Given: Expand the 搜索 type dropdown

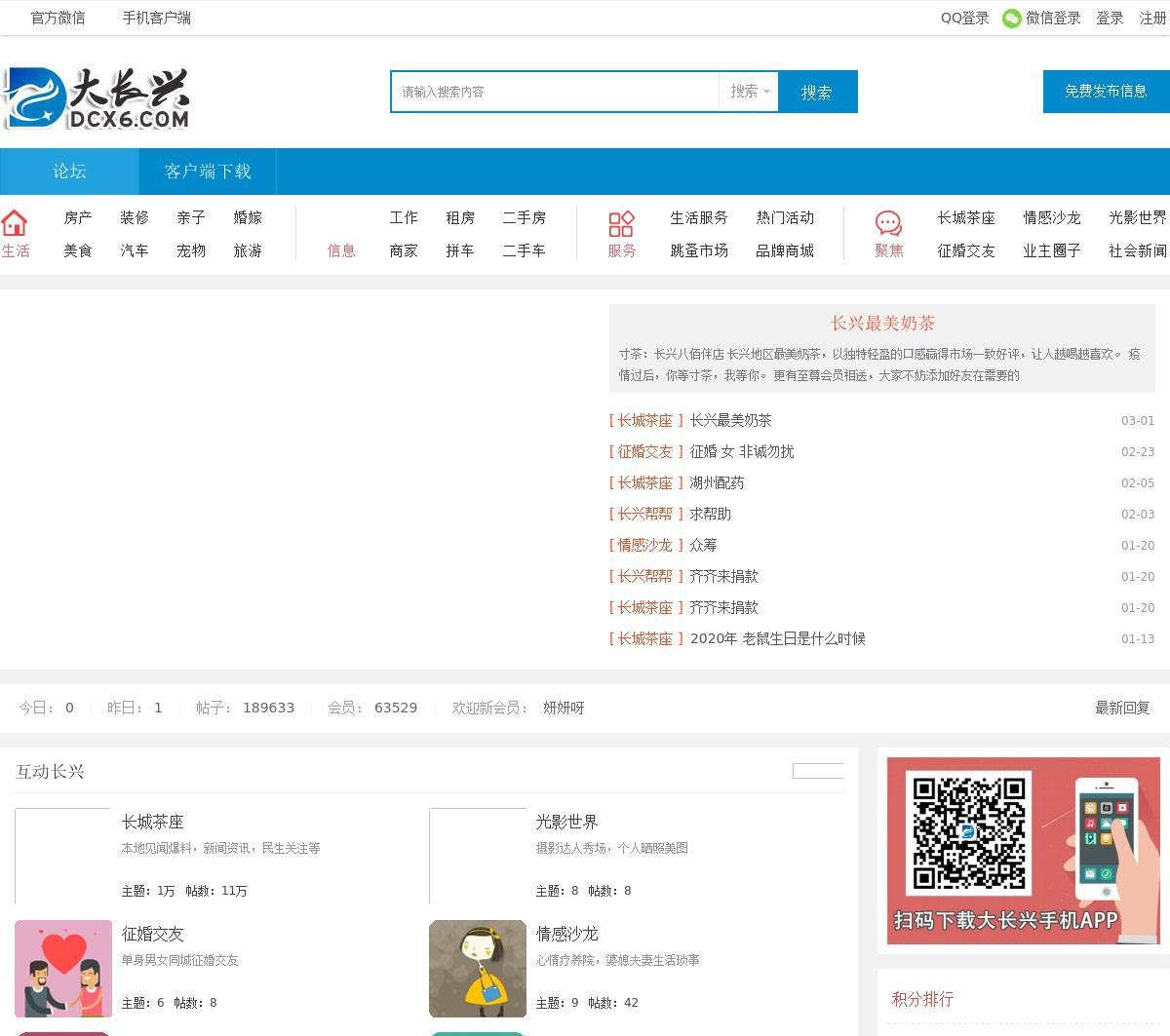Looking at the screenshot, I should click(749, 92).
